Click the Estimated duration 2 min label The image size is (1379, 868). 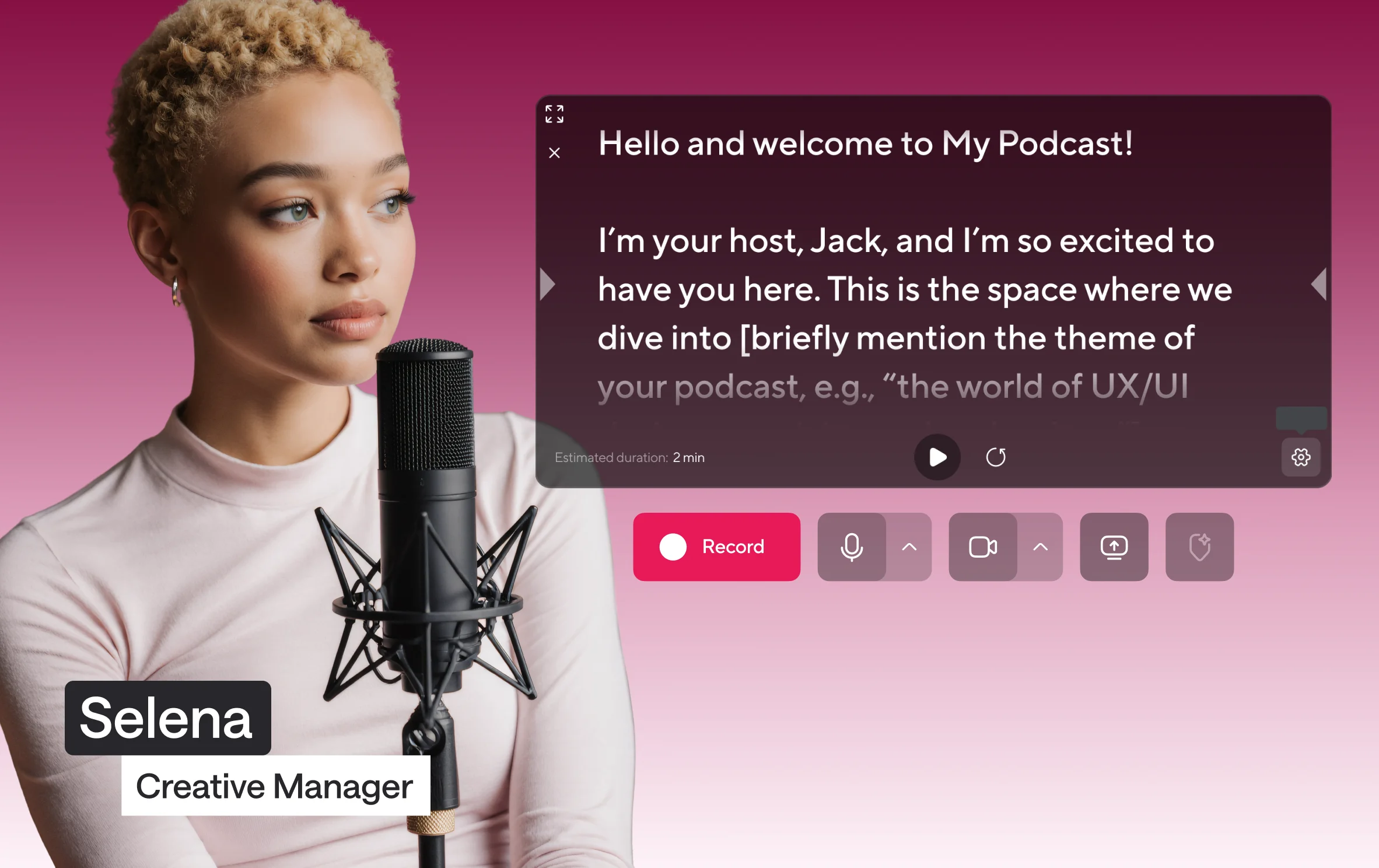629,457
